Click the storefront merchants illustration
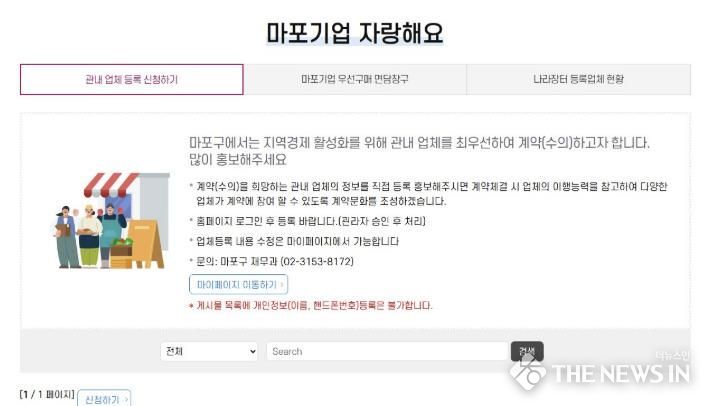 coord(112,220)
